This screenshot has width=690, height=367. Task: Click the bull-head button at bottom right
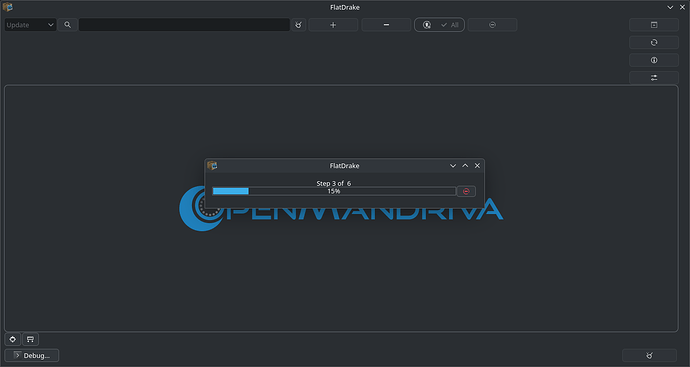pos(649,355)
